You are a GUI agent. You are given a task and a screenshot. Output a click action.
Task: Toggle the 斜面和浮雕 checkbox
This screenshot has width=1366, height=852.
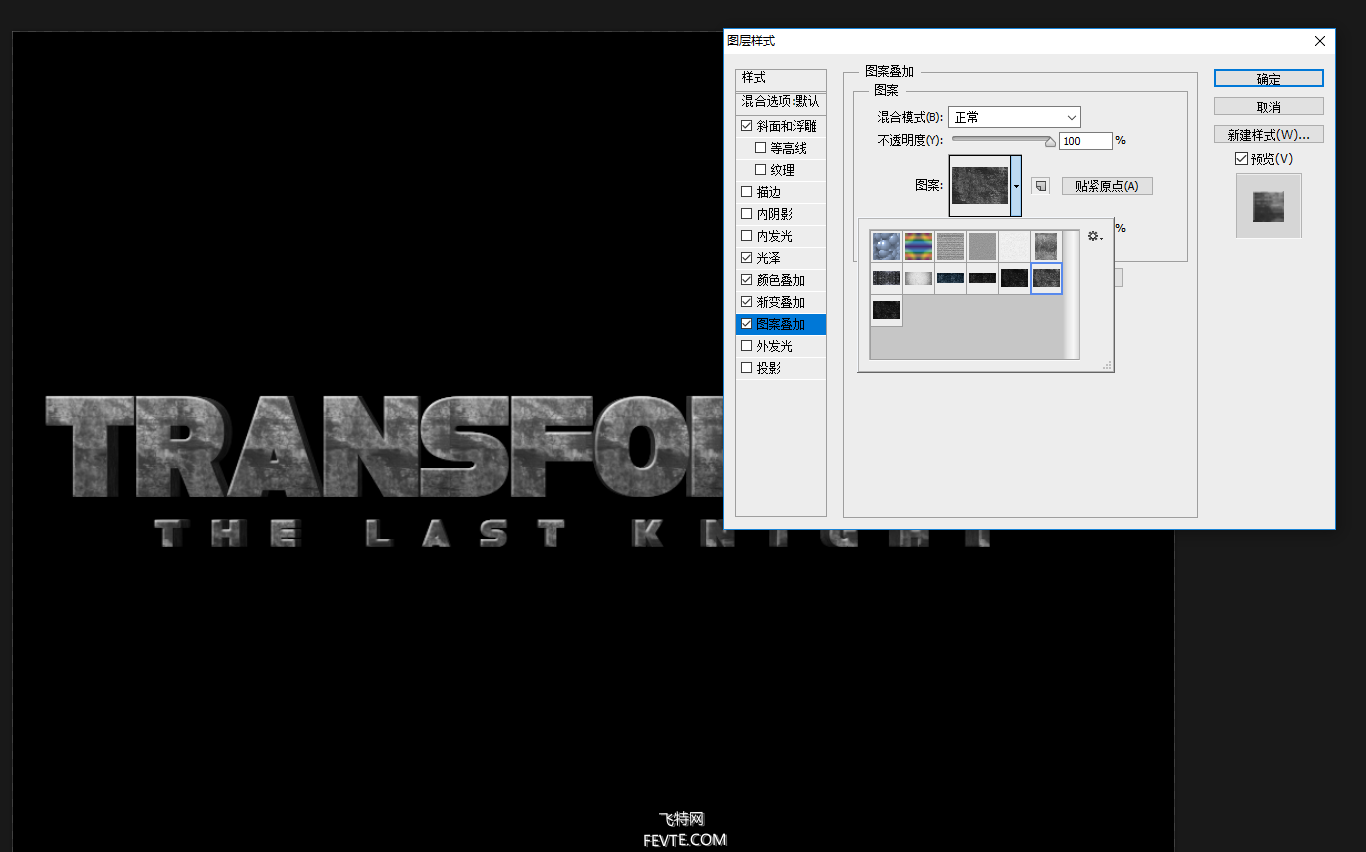[x=747, y=126]
